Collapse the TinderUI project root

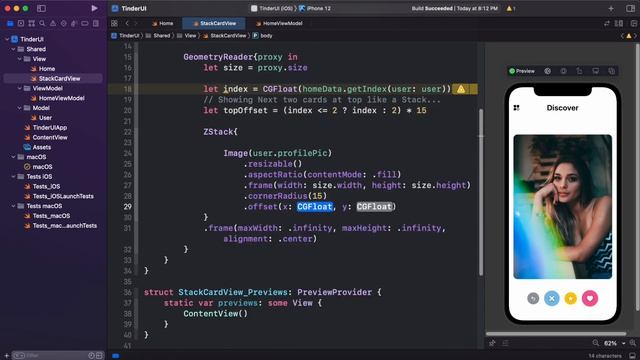[7, 39]
